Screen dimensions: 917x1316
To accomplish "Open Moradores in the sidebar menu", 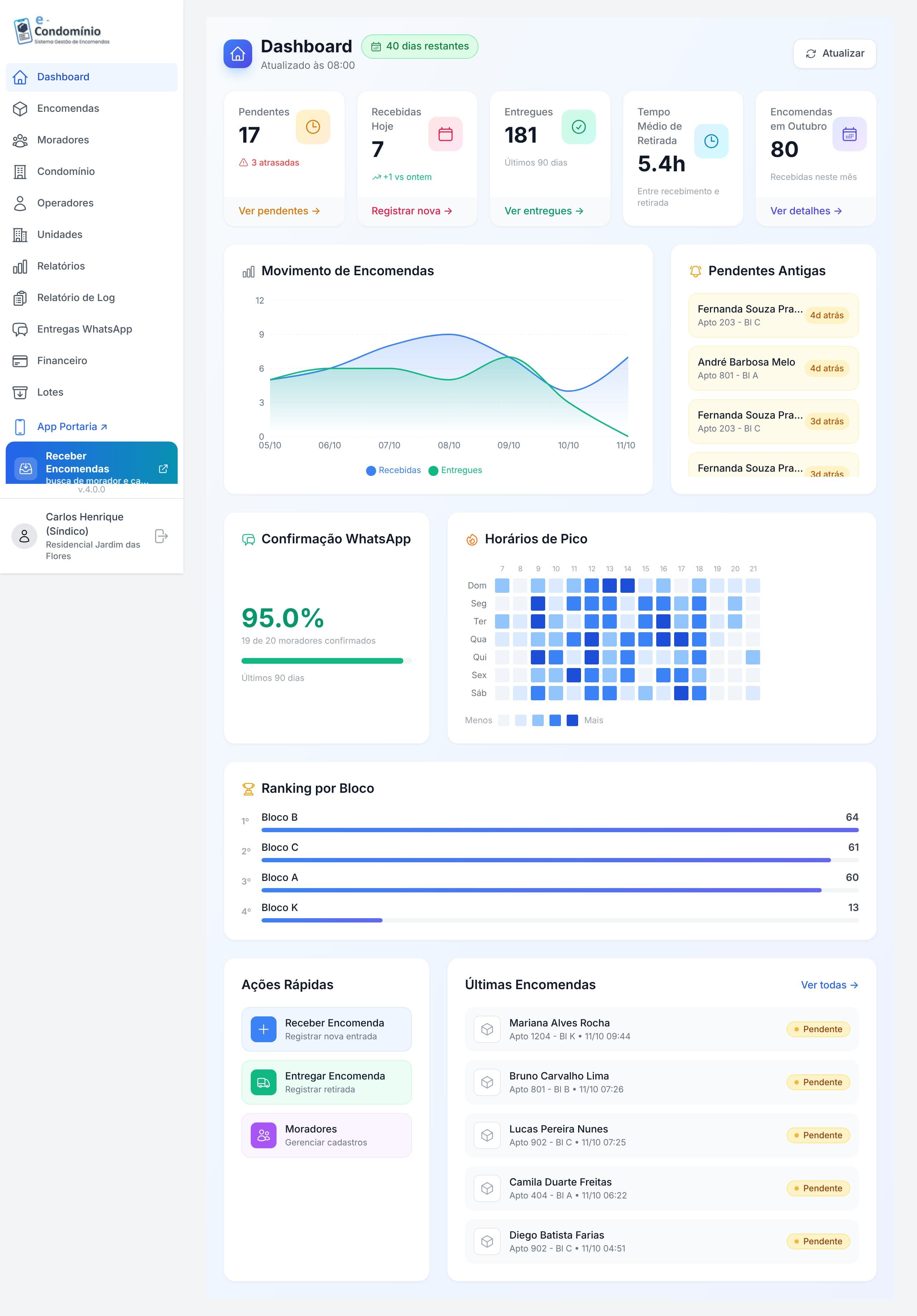I will 92,140.
